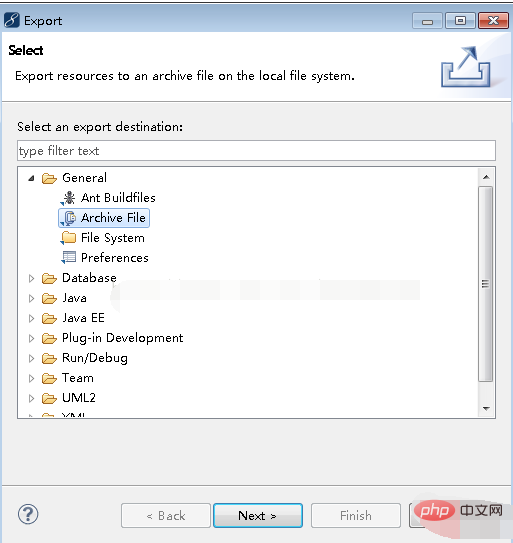
Task: Click the General folder icon
Action: coord(49,178)
